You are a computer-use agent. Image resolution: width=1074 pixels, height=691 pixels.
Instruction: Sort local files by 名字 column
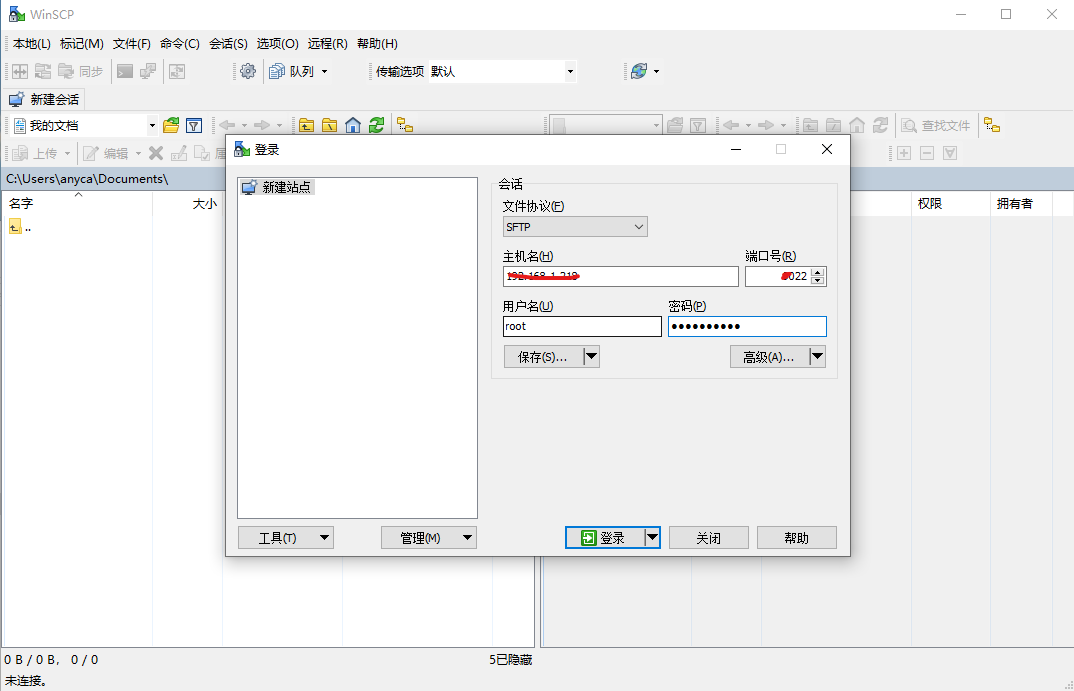click(77, 203)
